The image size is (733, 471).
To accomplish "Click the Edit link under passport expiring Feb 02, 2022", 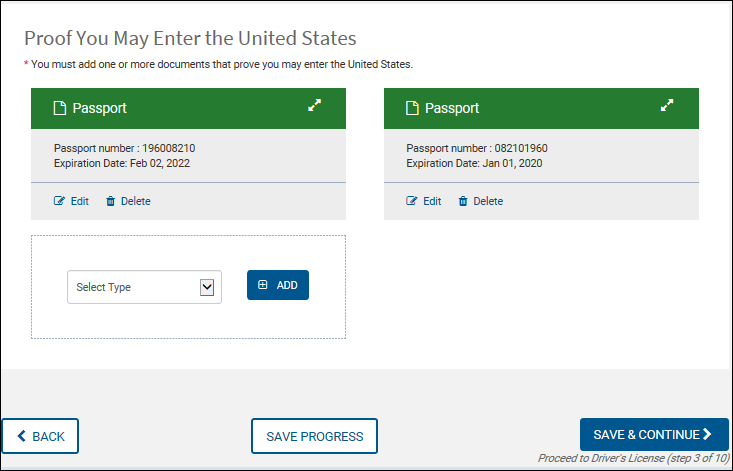I will pos(79,201).
